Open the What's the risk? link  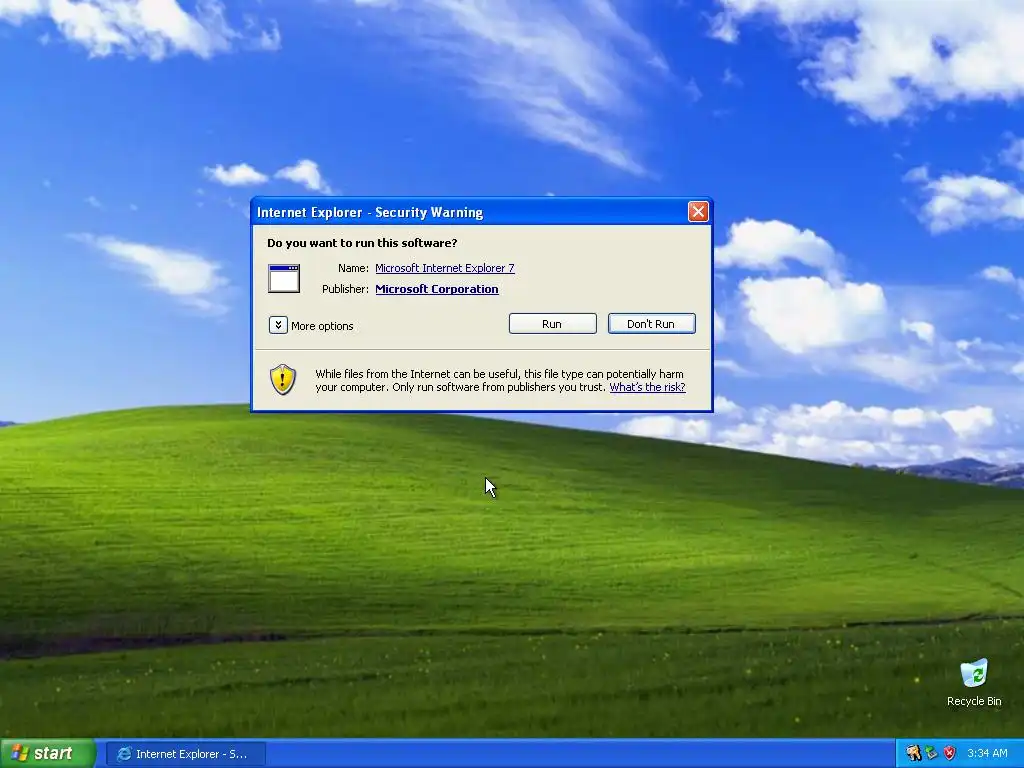point(647,387)
